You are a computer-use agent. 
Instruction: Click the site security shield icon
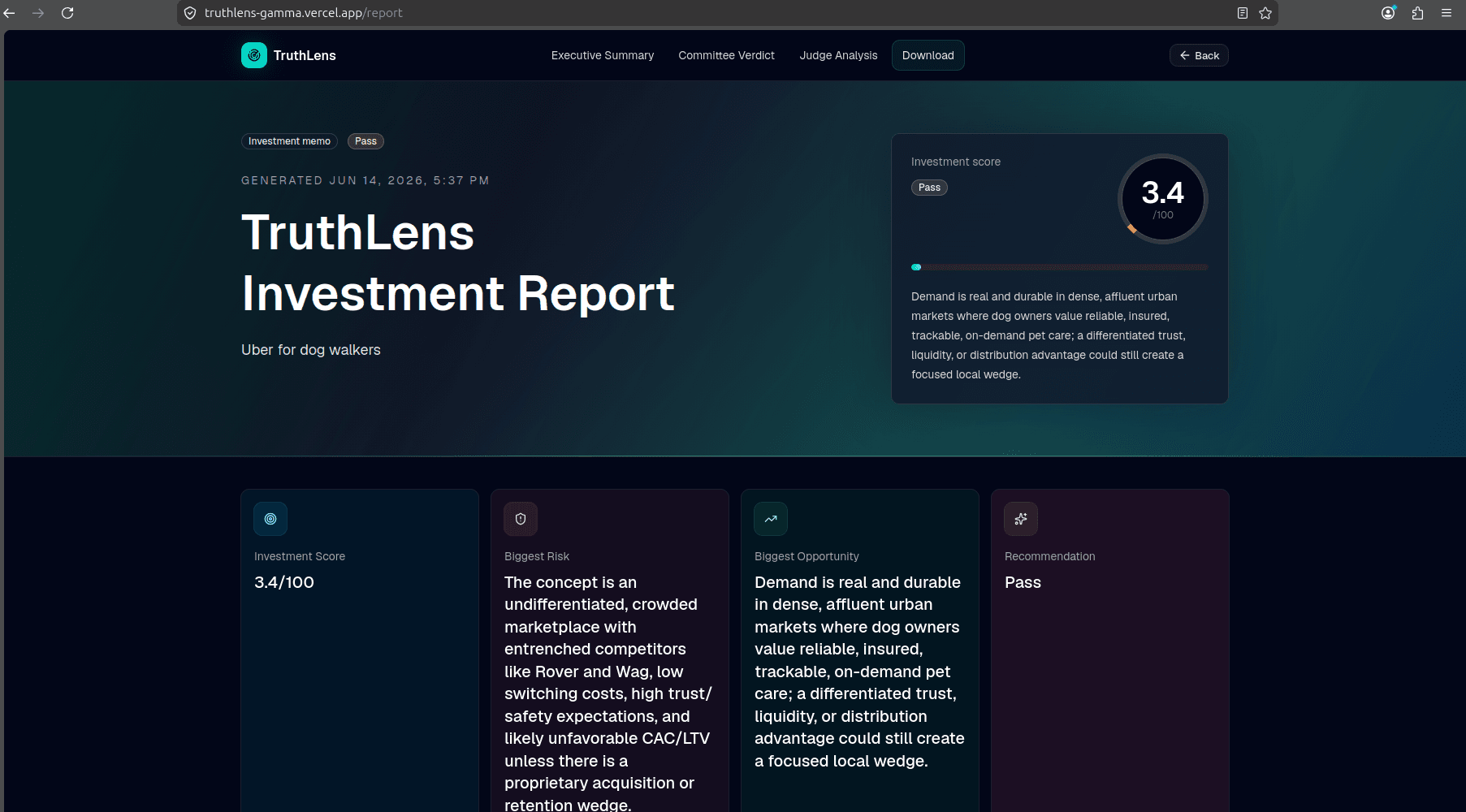coord(190,13)
